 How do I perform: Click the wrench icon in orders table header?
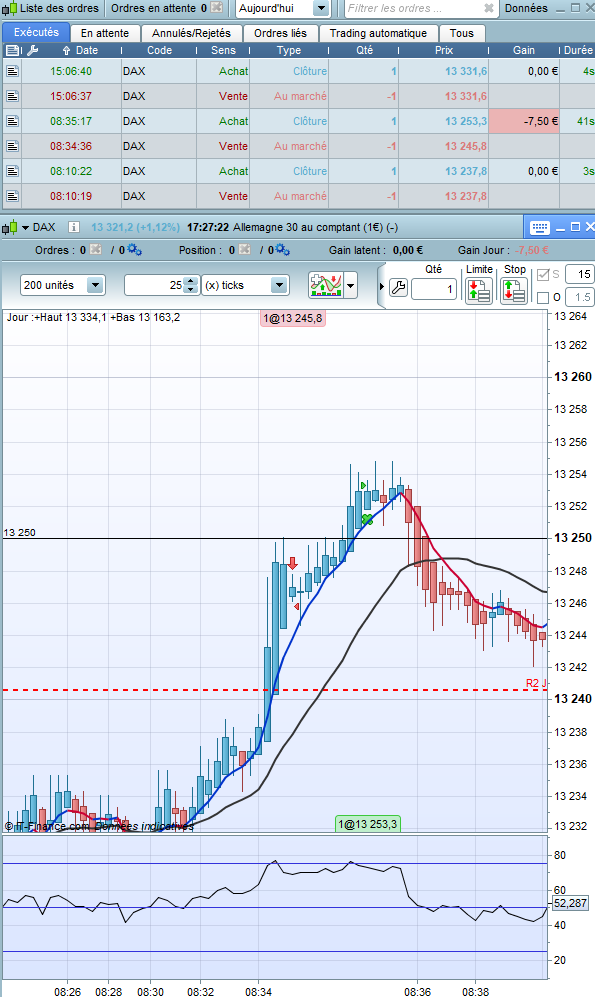(x=33, y=50)
